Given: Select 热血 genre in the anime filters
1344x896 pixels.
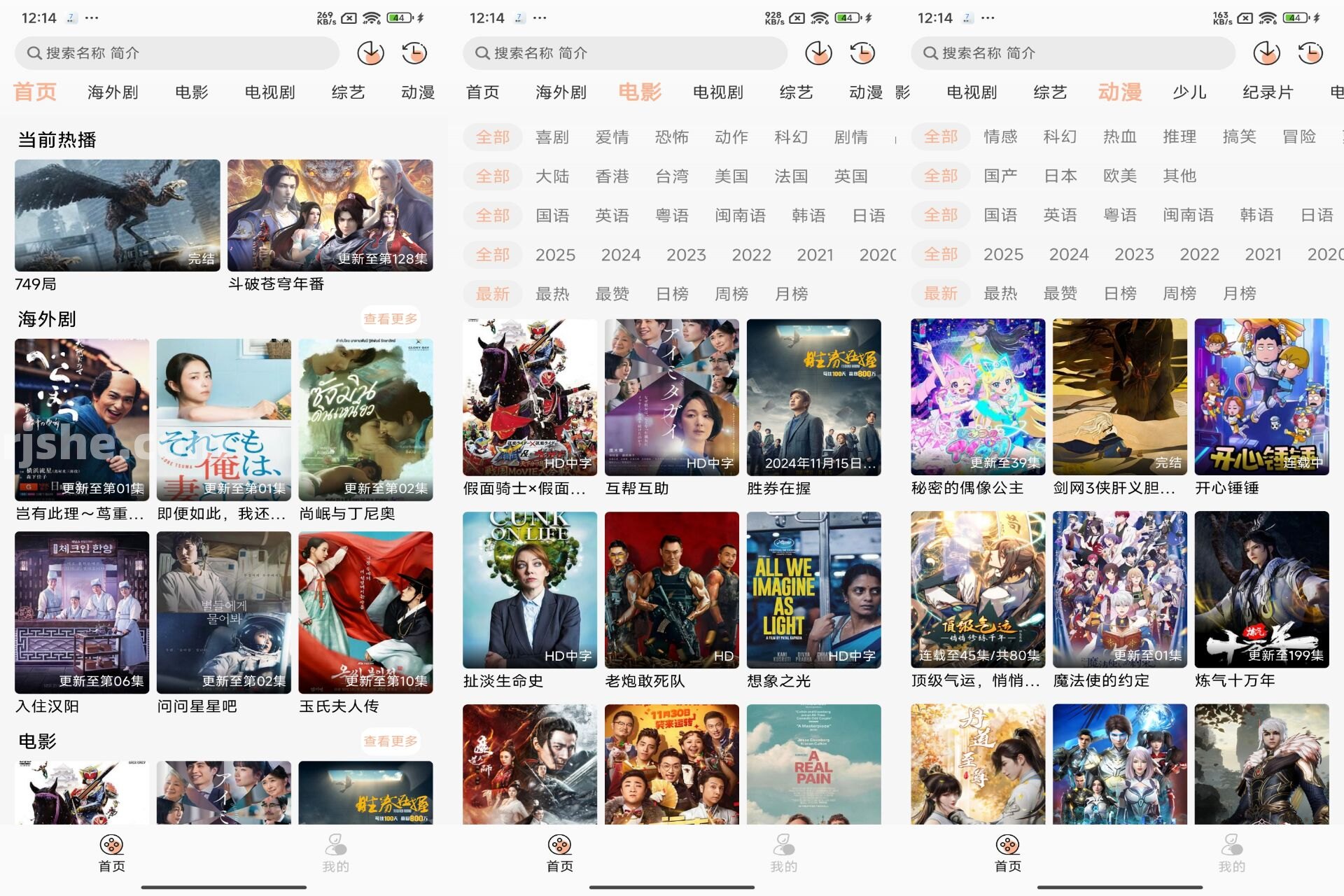Looking at the screenshot, I should [1119, 136].
